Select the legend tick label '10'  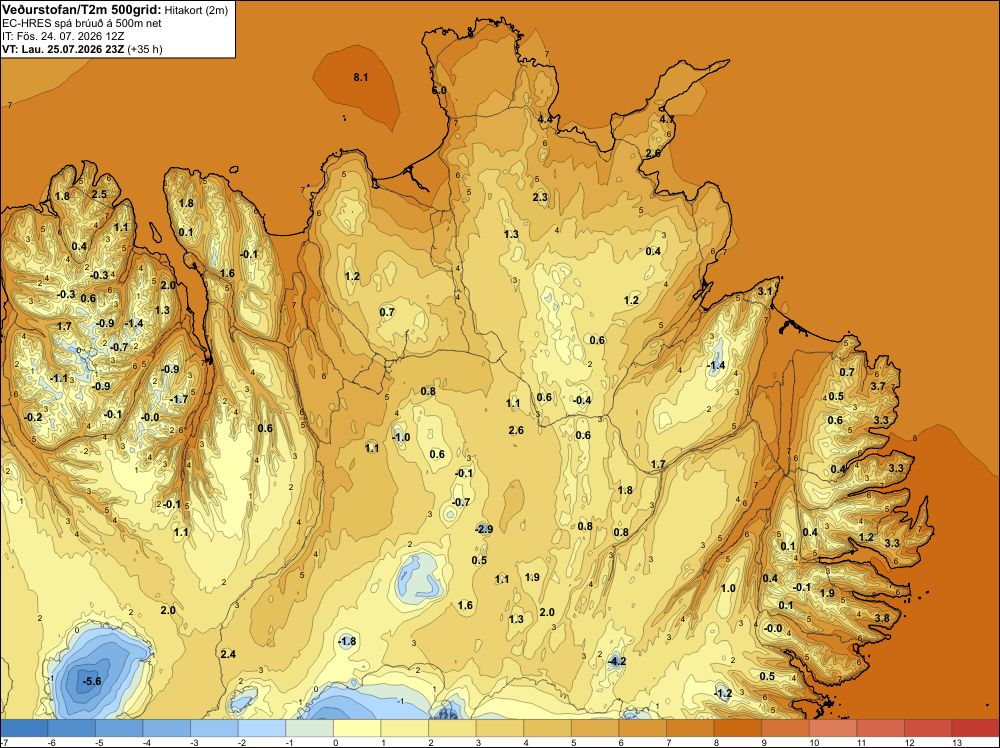pos(814,742)
